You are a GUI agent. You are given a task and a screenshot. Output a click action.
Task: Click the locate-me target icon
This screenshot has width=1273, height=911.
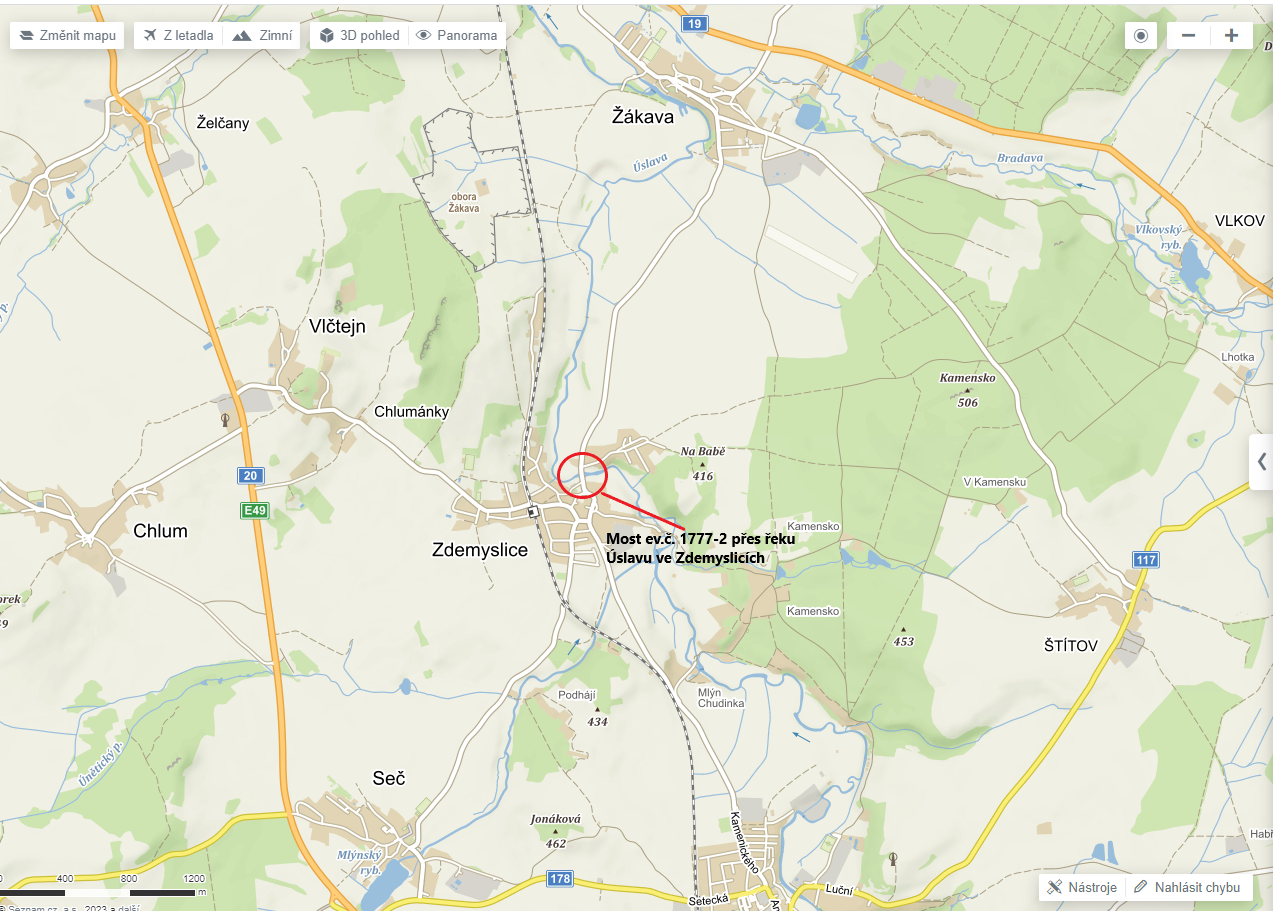click(x=1141, y=35)
